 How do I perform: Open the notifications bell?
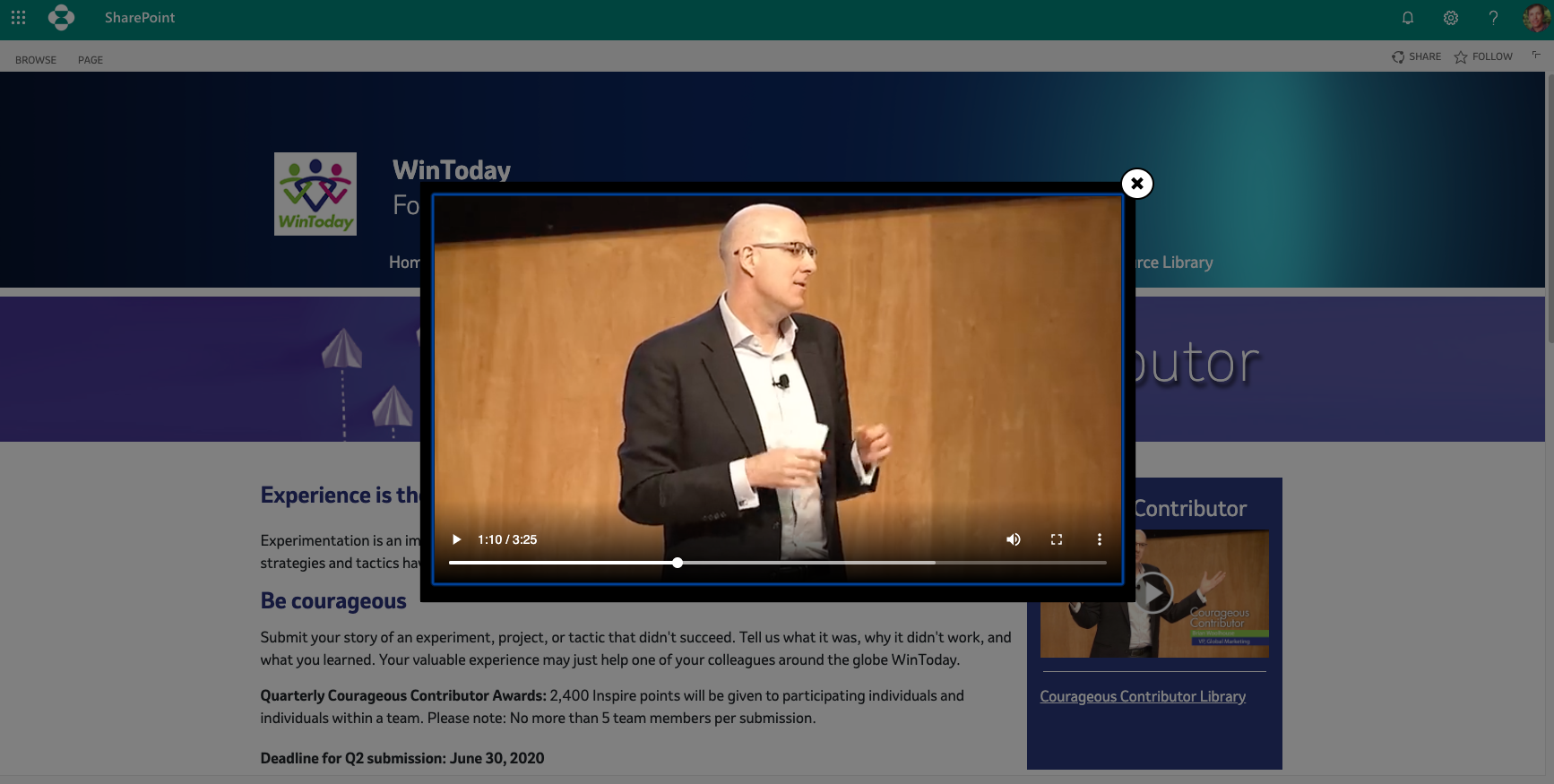coord(1408,18)
